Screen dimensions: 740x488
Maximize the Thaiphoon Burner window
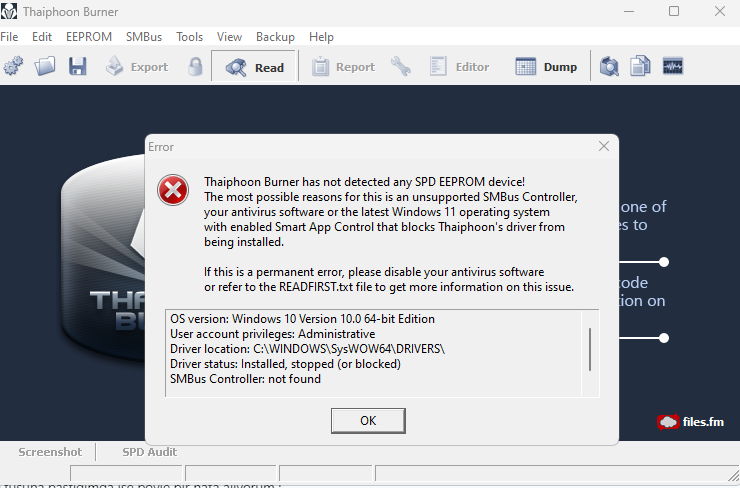(674, 11)
